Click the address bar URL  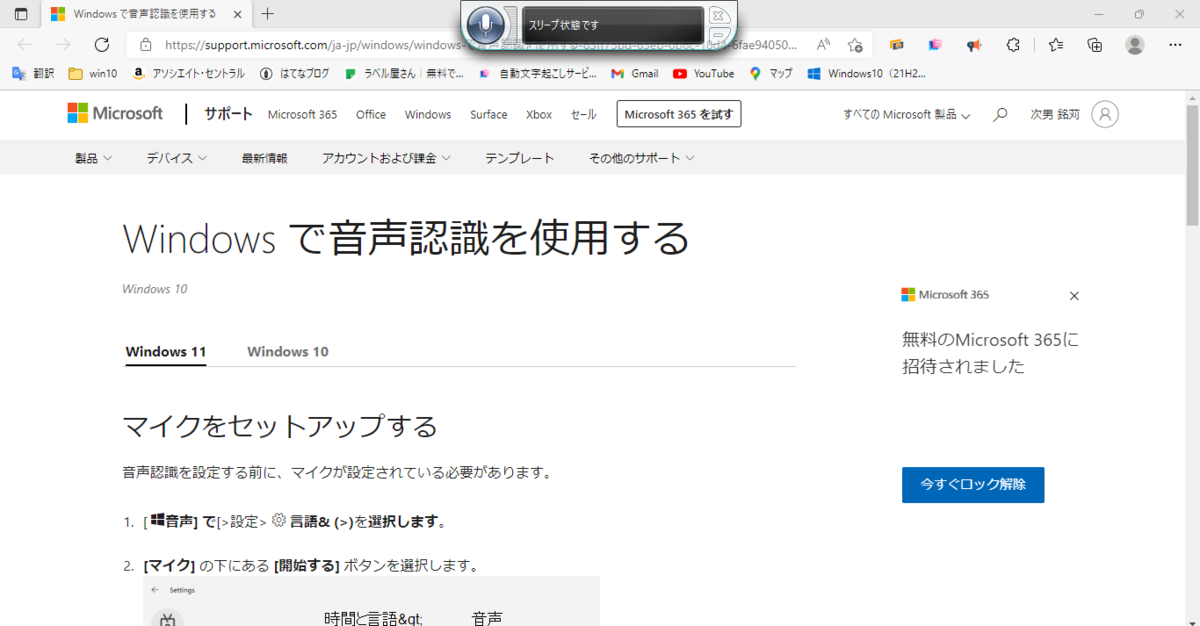[480, 45]
